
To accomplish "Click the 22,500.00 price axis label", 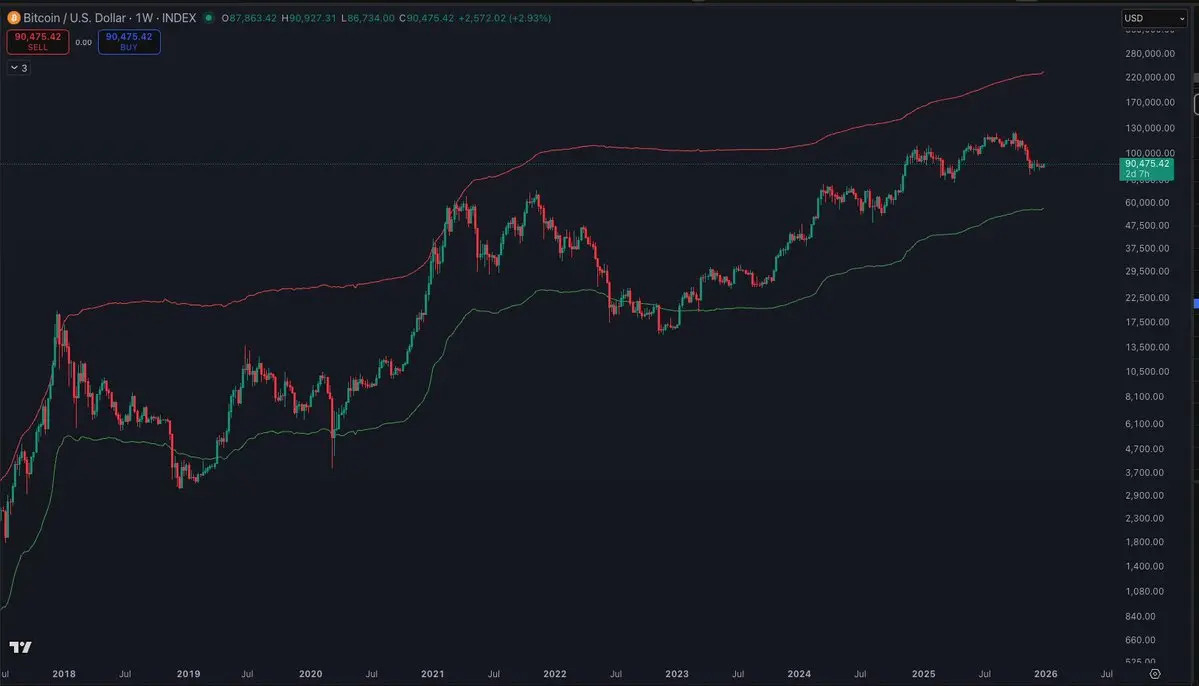I will coord(1146,298).
